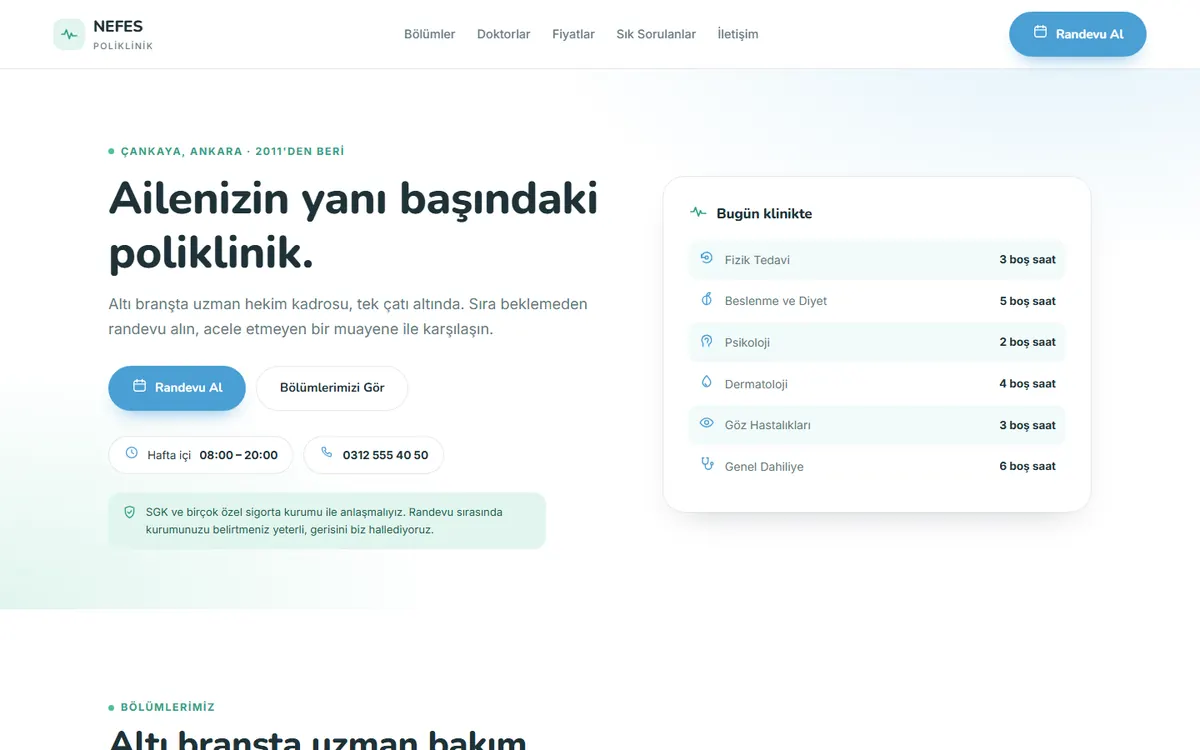Select the Genel Dahiliye row

[877, 467]
